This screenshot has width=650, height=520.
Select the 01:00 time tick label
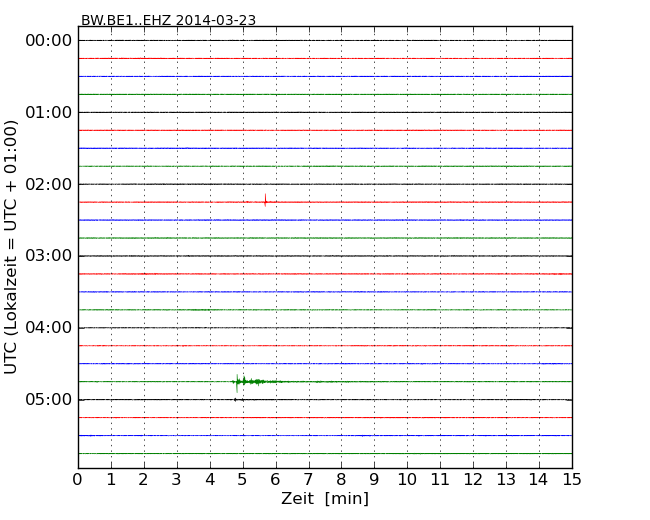point(49,112)
